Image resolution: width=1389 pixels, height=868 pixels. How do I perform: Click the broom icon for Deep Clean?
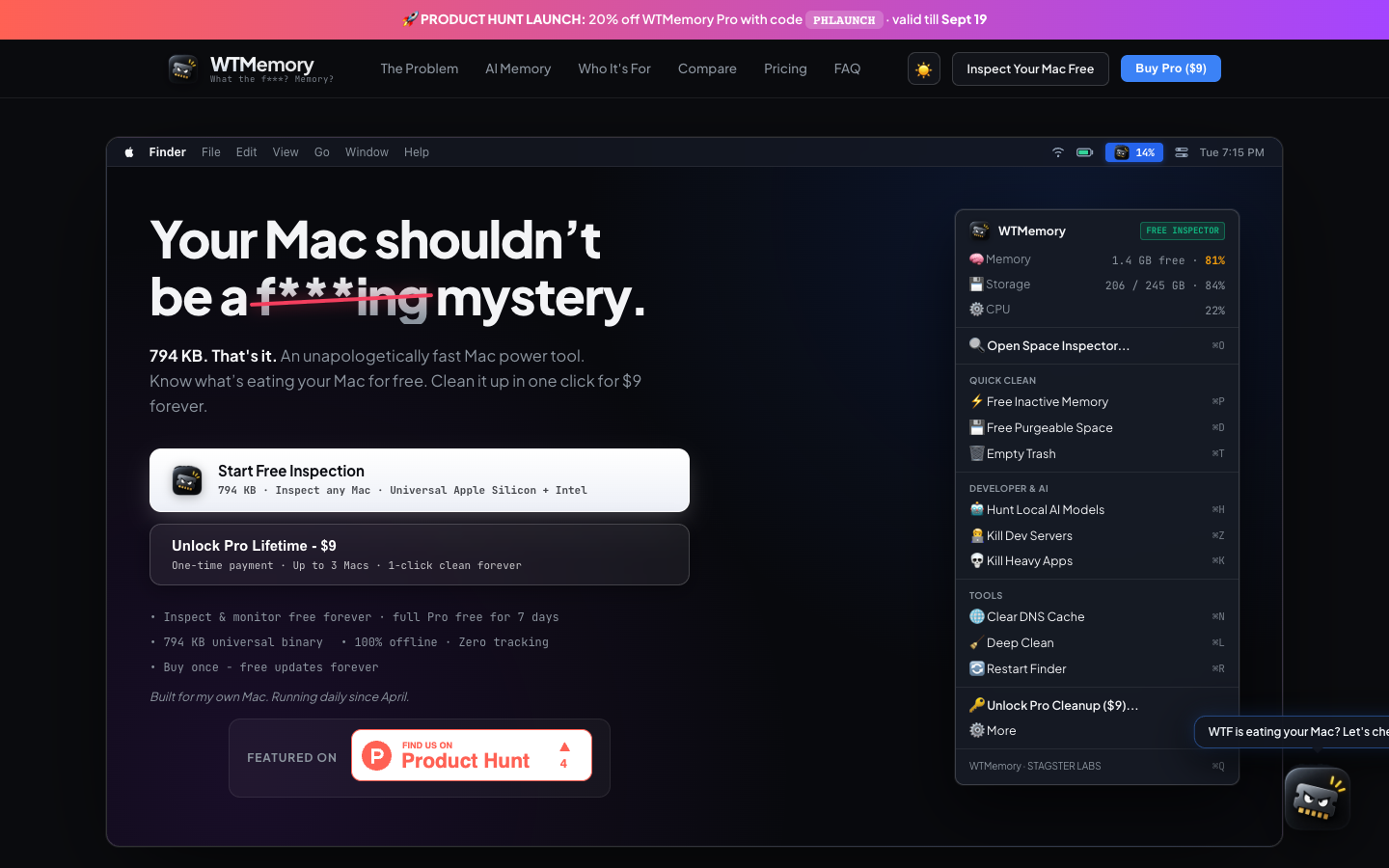(x=976, y=642)
